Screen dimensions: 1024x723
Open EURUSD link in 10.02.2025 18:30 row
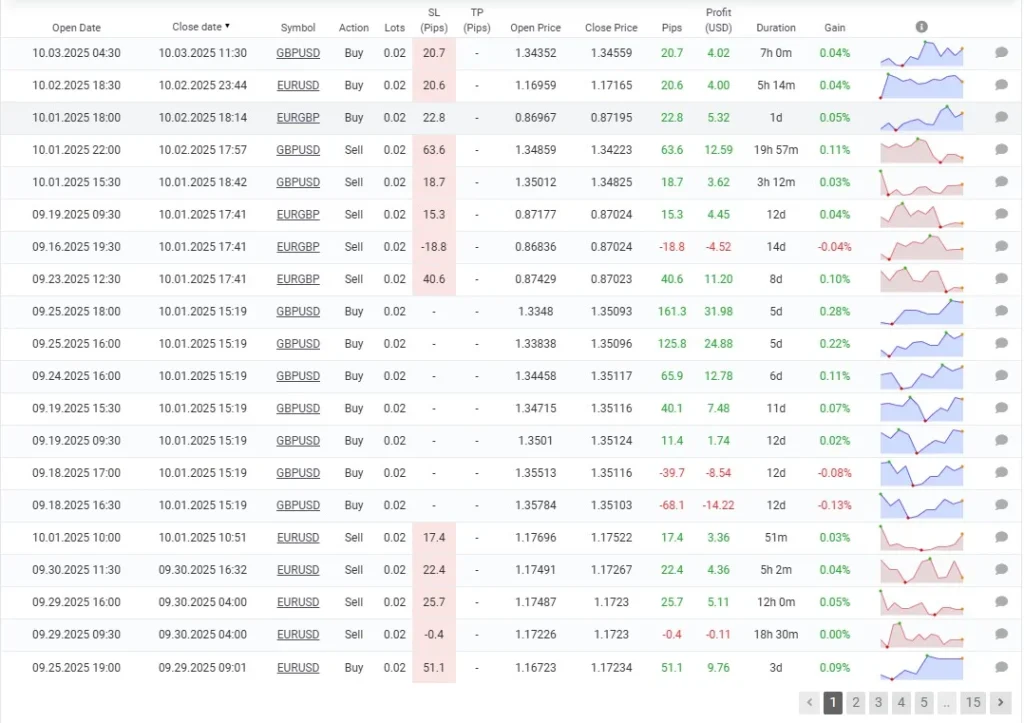click(298, 85)
